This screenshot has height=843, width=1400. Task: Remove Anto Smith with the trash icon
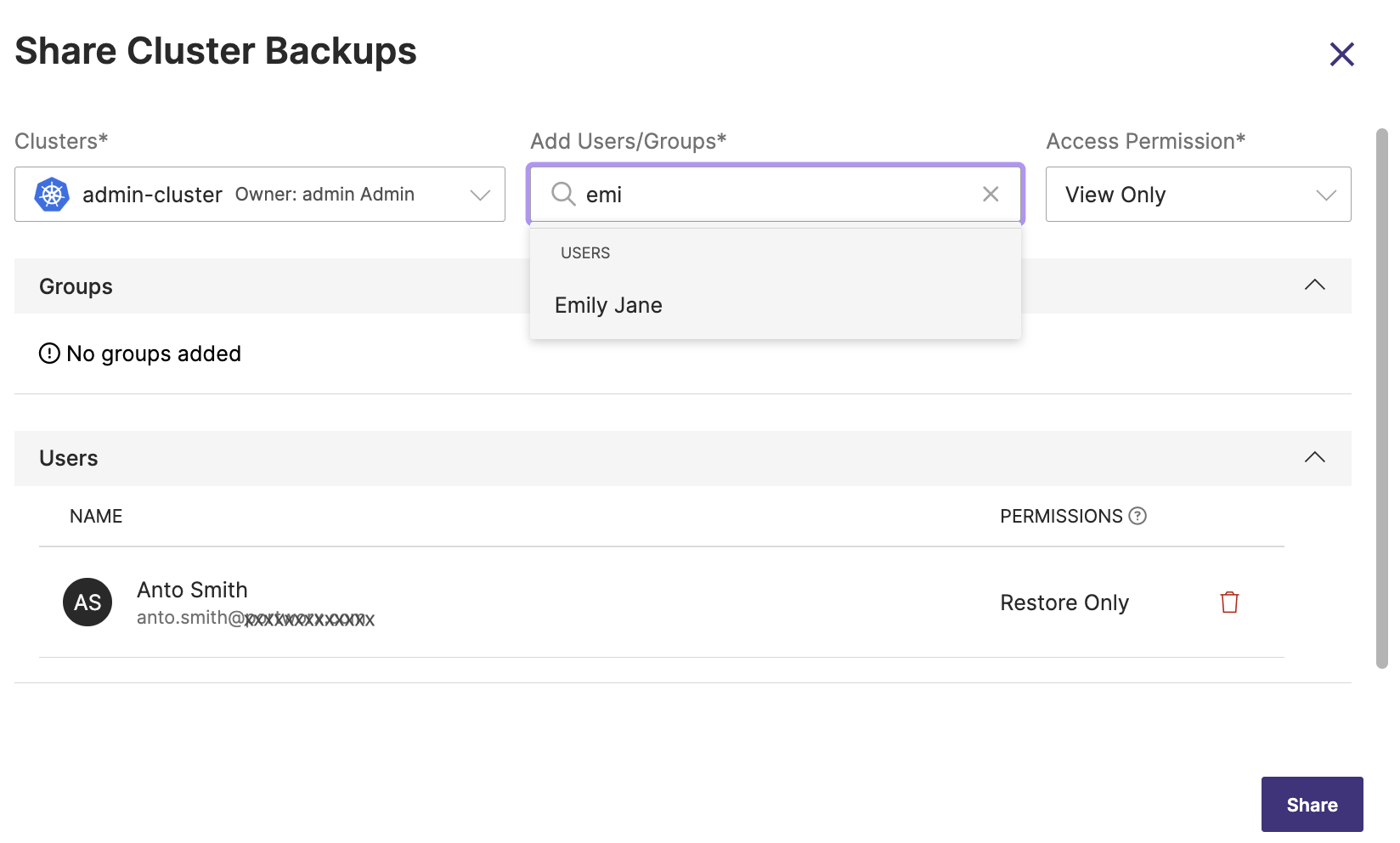pyautogui.click(x=1229, y=603)
